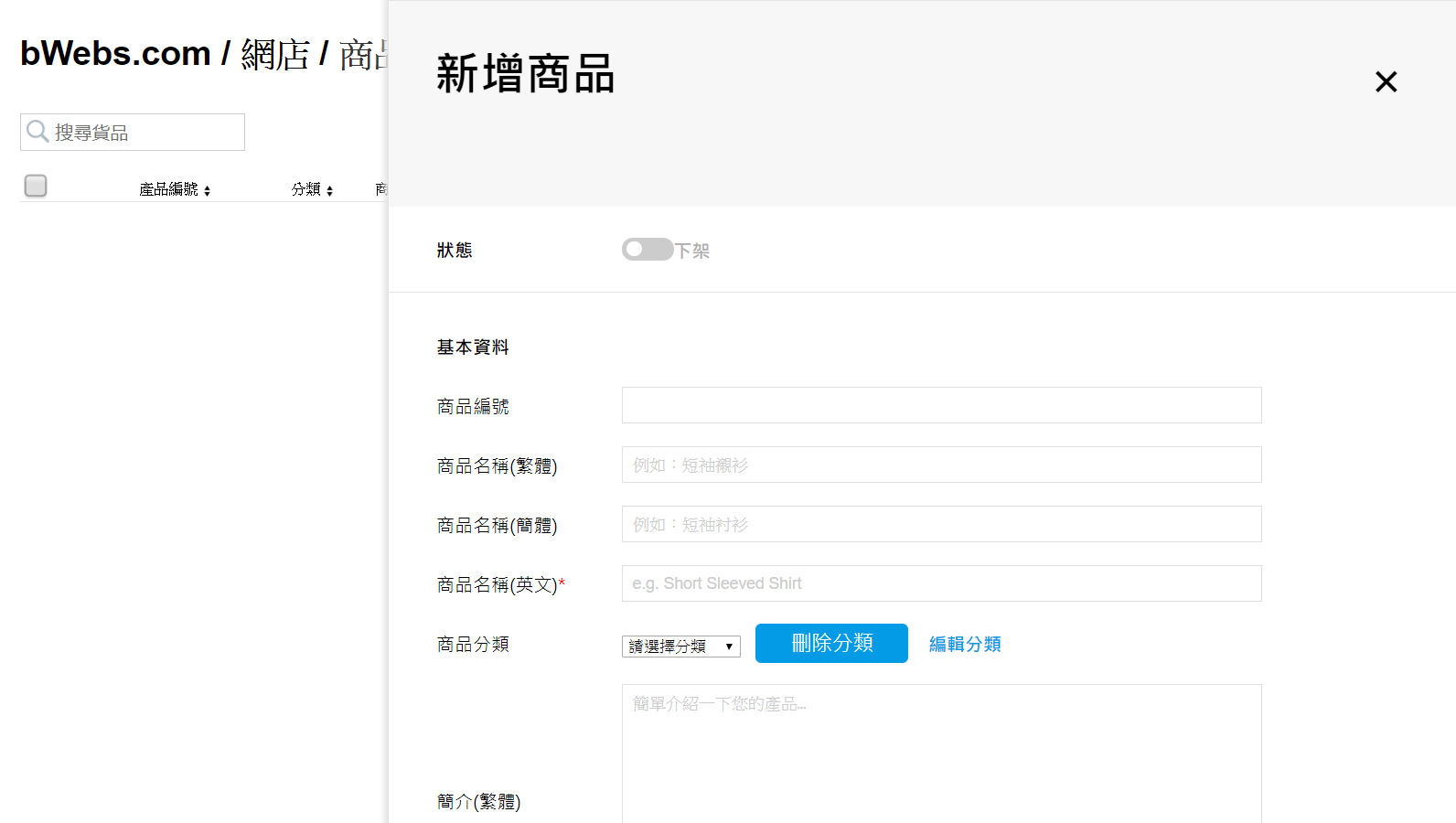
Task: Click the 簡介(繁體) description textarea
Action: pos(941,754)
